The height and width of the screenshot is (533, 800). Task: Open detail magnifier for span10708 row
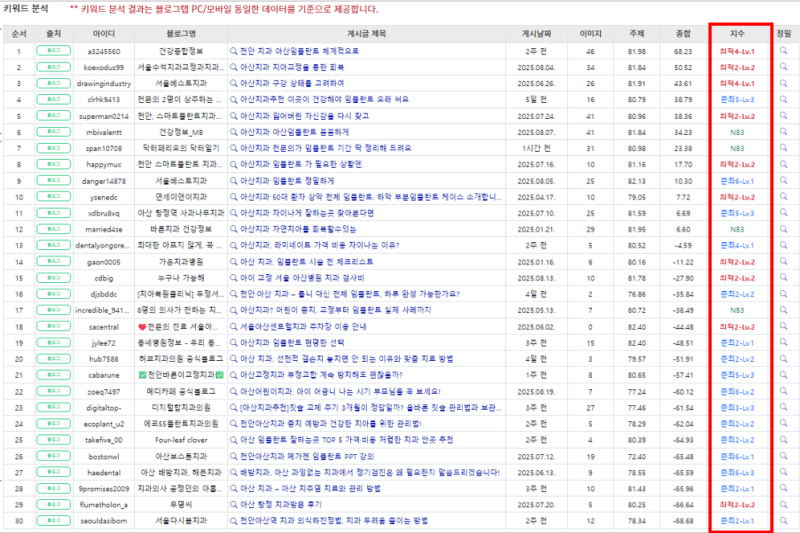tap(783, 148)
